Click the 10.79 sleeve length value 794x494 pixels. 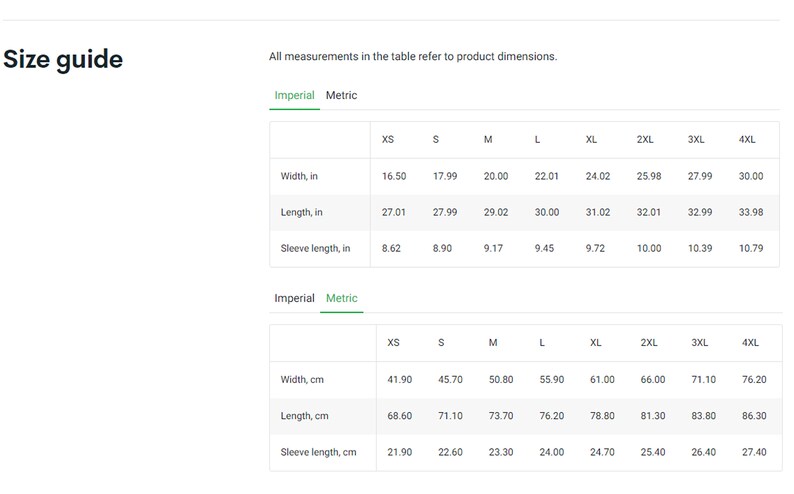[750, 248]
